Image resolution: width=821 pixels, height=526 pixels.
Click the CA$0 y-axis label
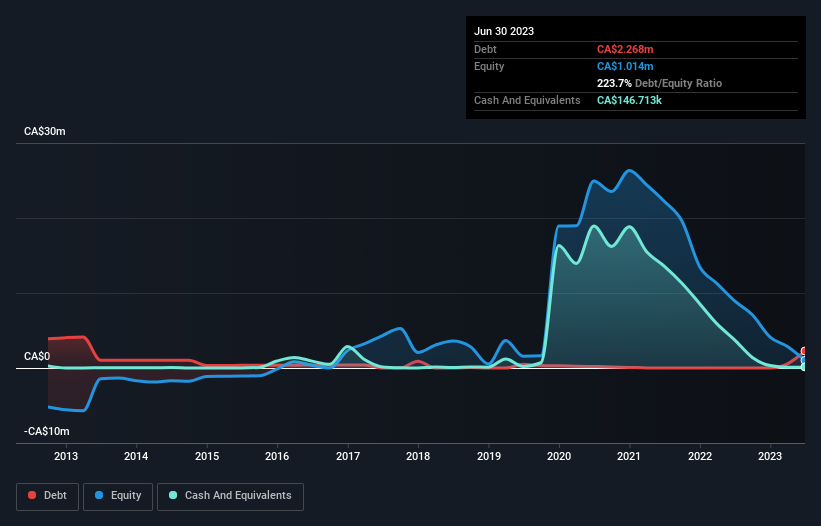coord(37,356)
